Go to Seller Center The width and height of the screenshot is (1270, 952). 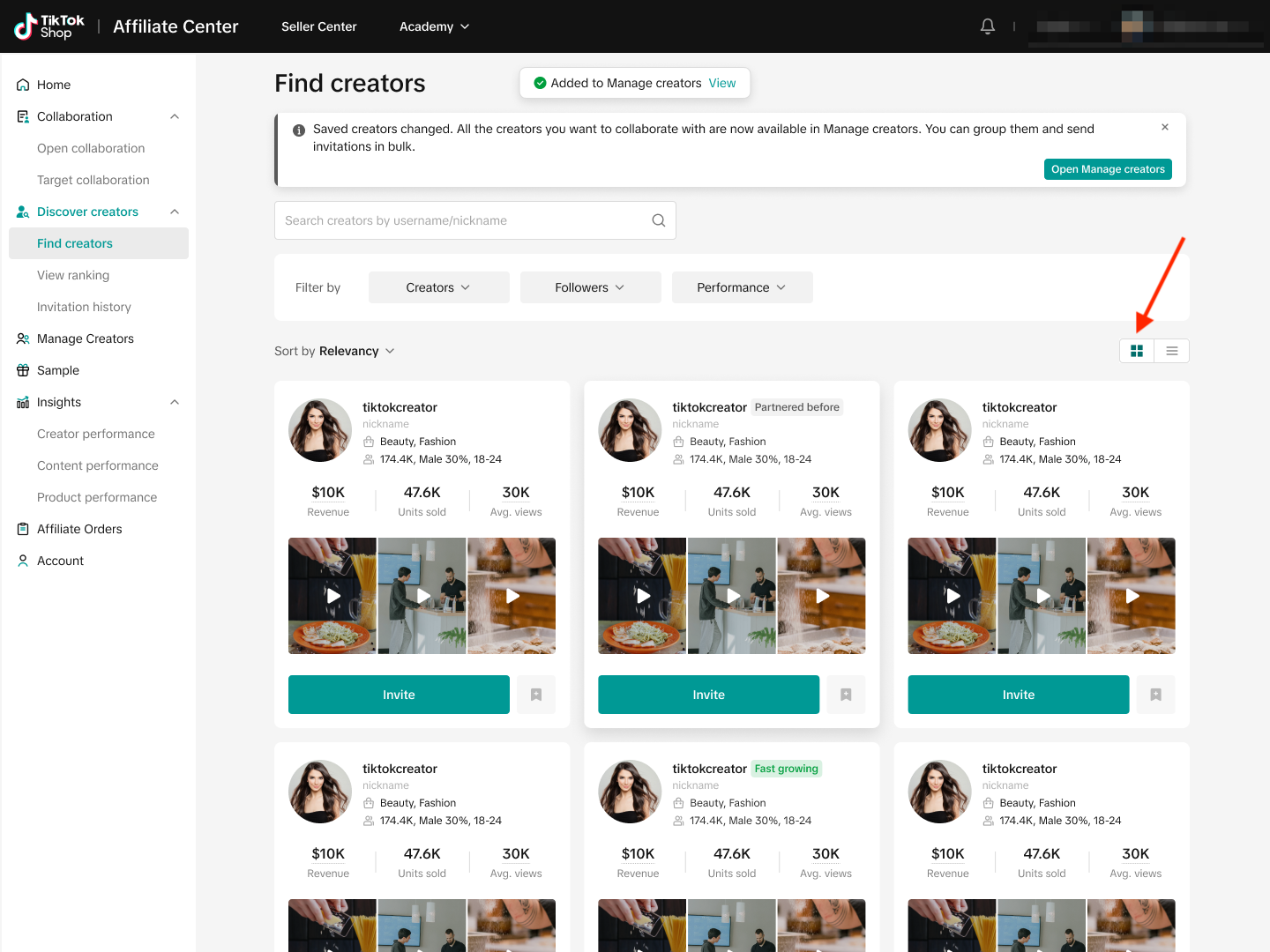pyautogui.click(x=319, y=26)
